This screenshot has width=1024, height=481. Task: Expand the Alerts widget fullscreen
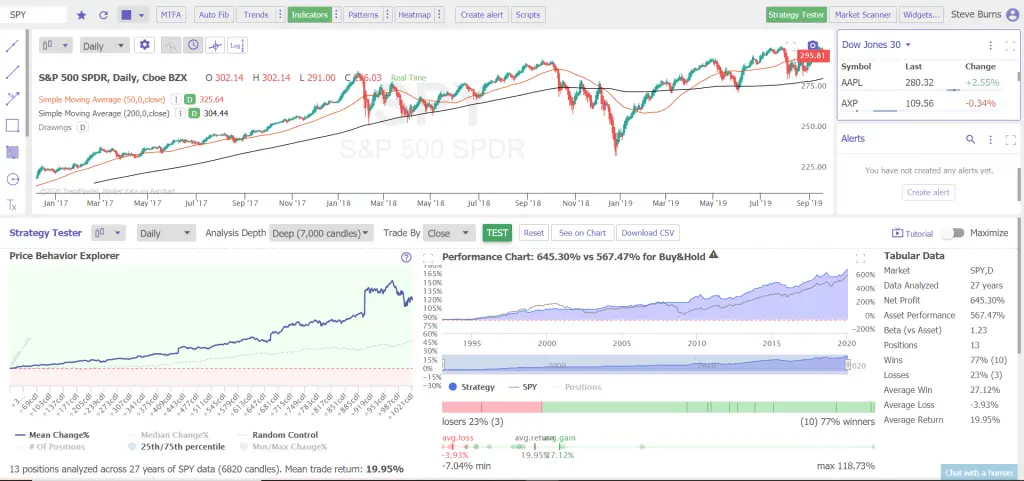(1010, 139)
